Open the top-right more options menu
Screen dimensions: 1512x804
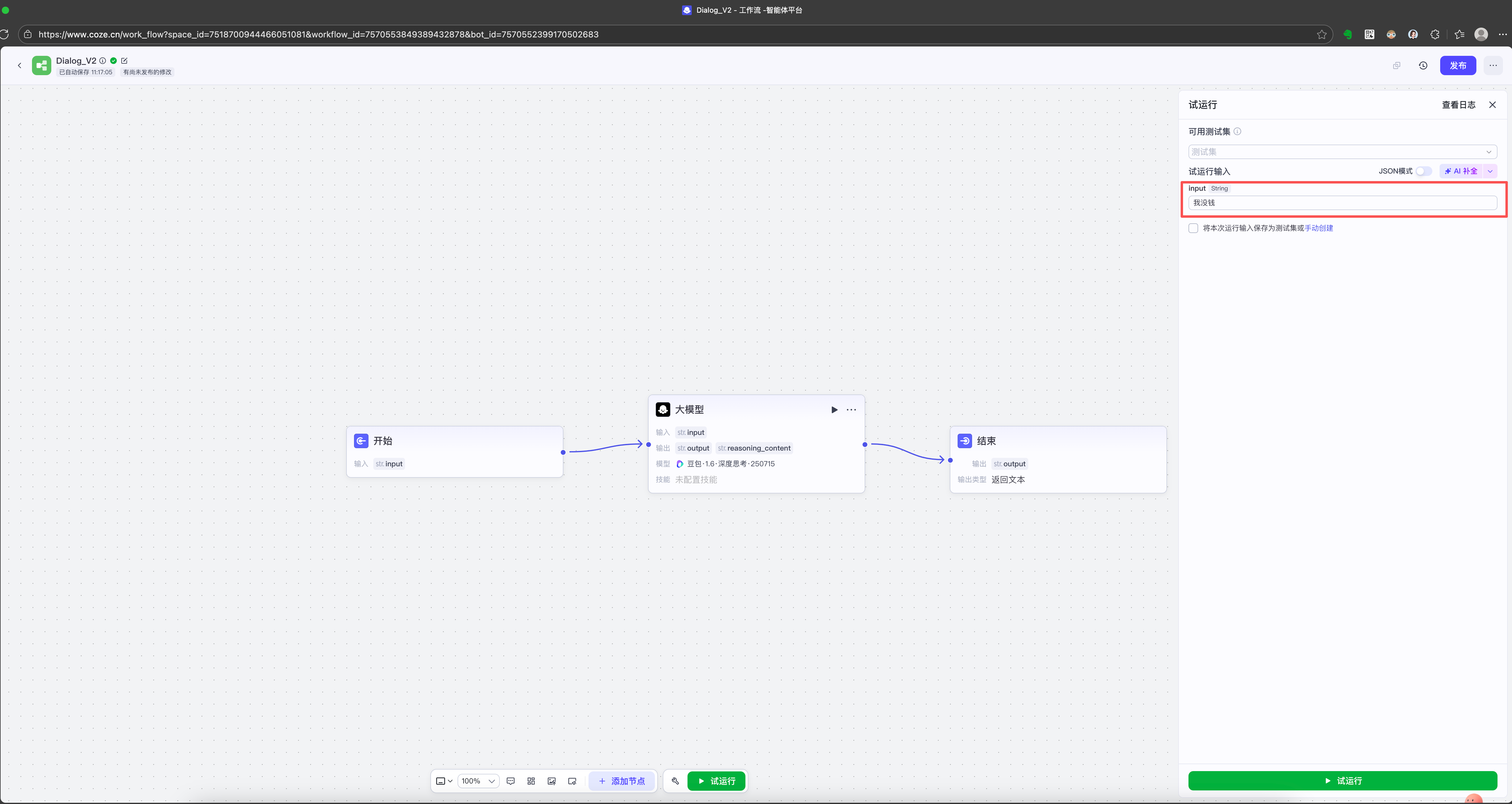(1493, 66)
